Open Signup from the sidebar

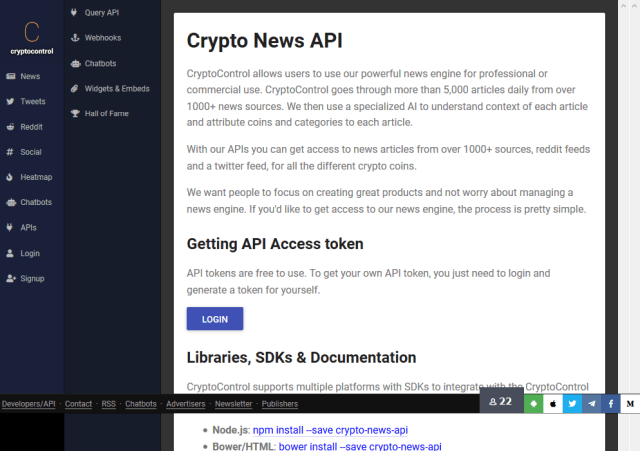pos(32,279)
